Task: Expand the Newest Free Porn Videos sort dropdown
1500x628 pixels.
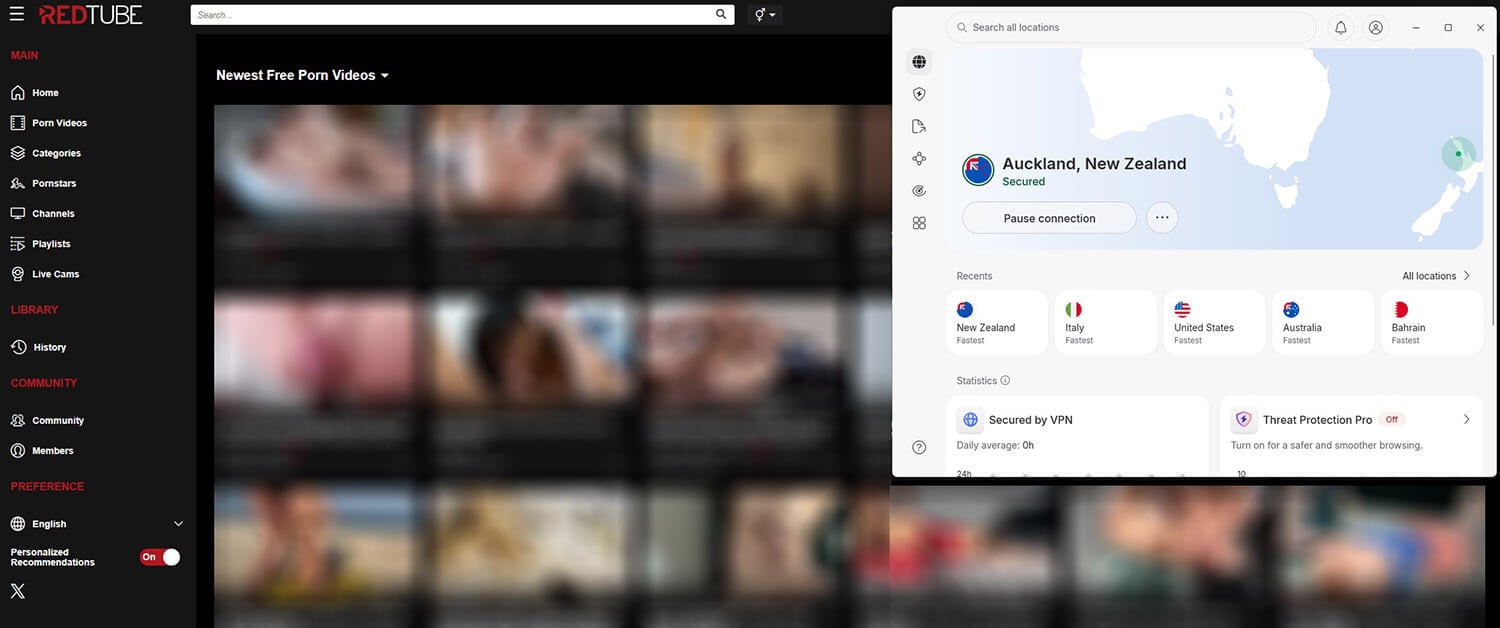Action: click(302, 75)
